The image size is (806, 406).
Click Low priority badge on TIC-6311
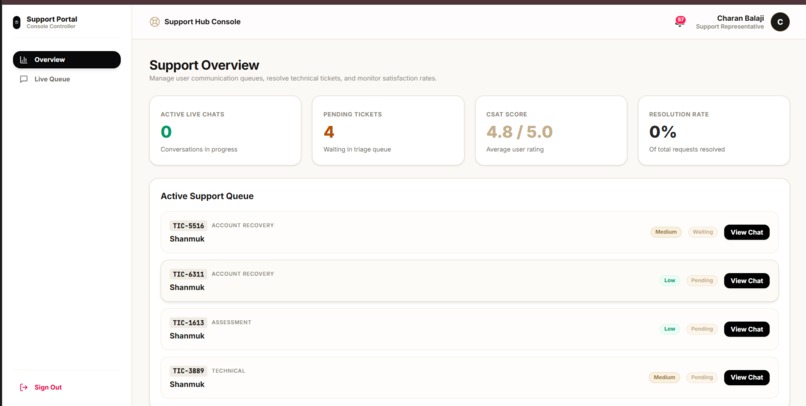(669, 281)
